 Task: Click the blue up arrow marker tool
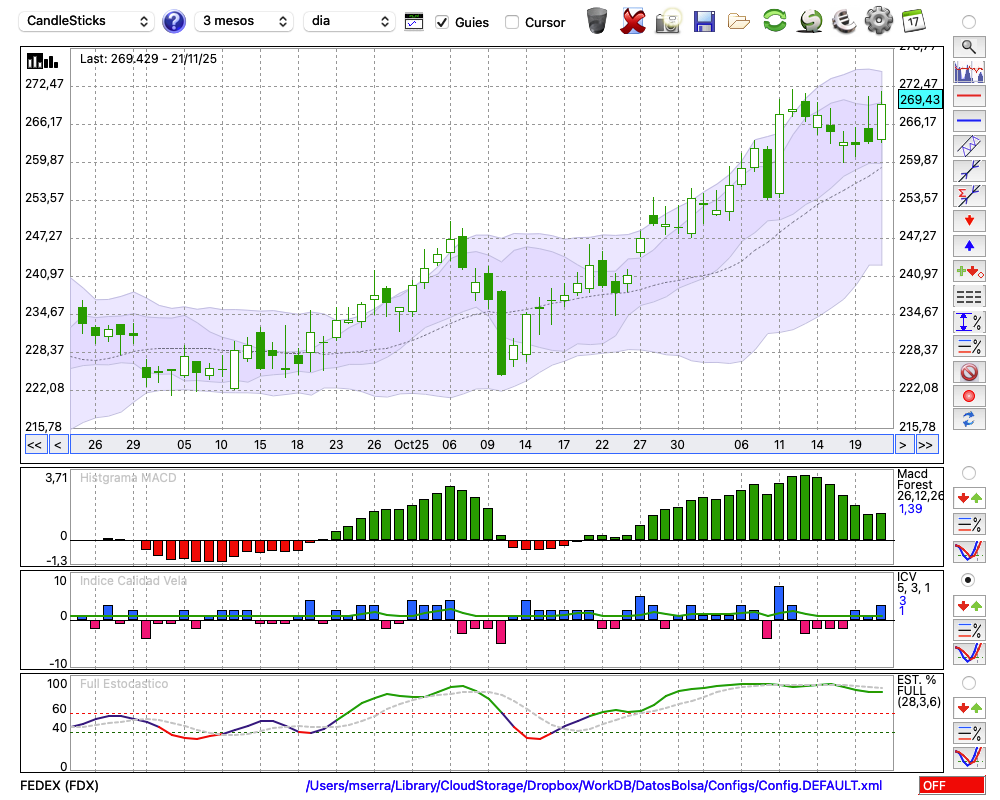pyautogui.click(x=969, y=246)
